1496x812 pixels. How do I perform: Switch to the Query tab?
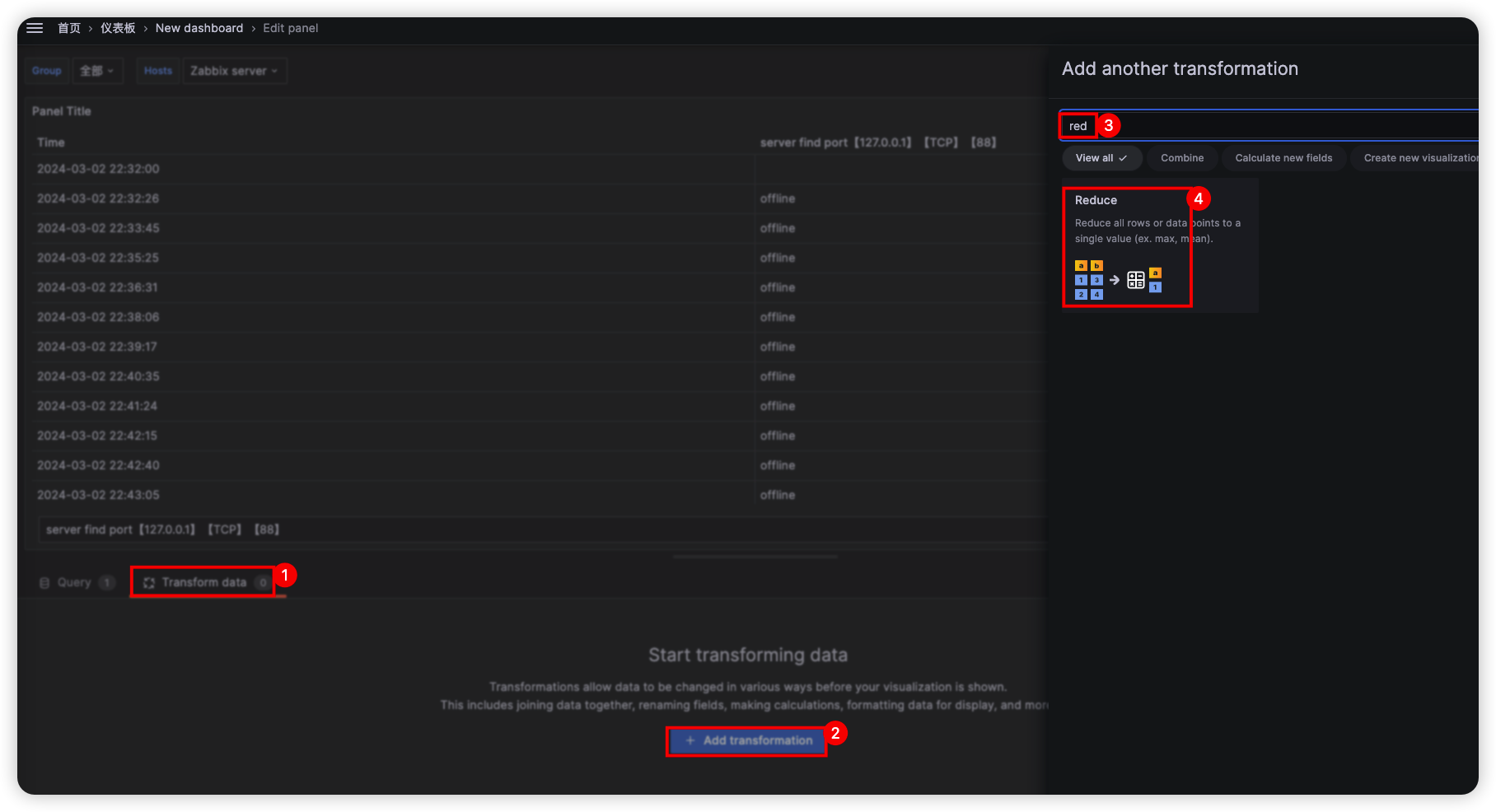pyautogui.click(x=74, y=583)
